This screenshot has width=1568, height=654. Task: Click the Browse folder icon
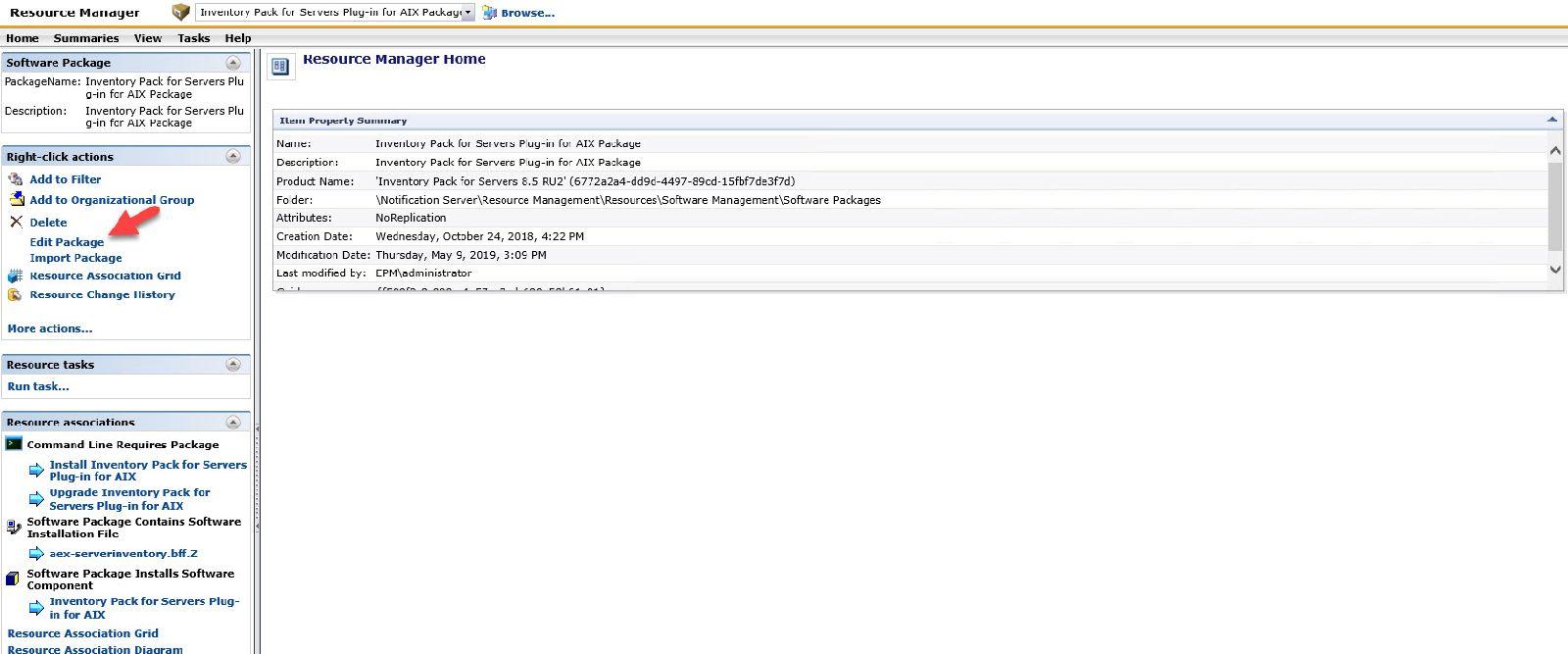[489, 13]
